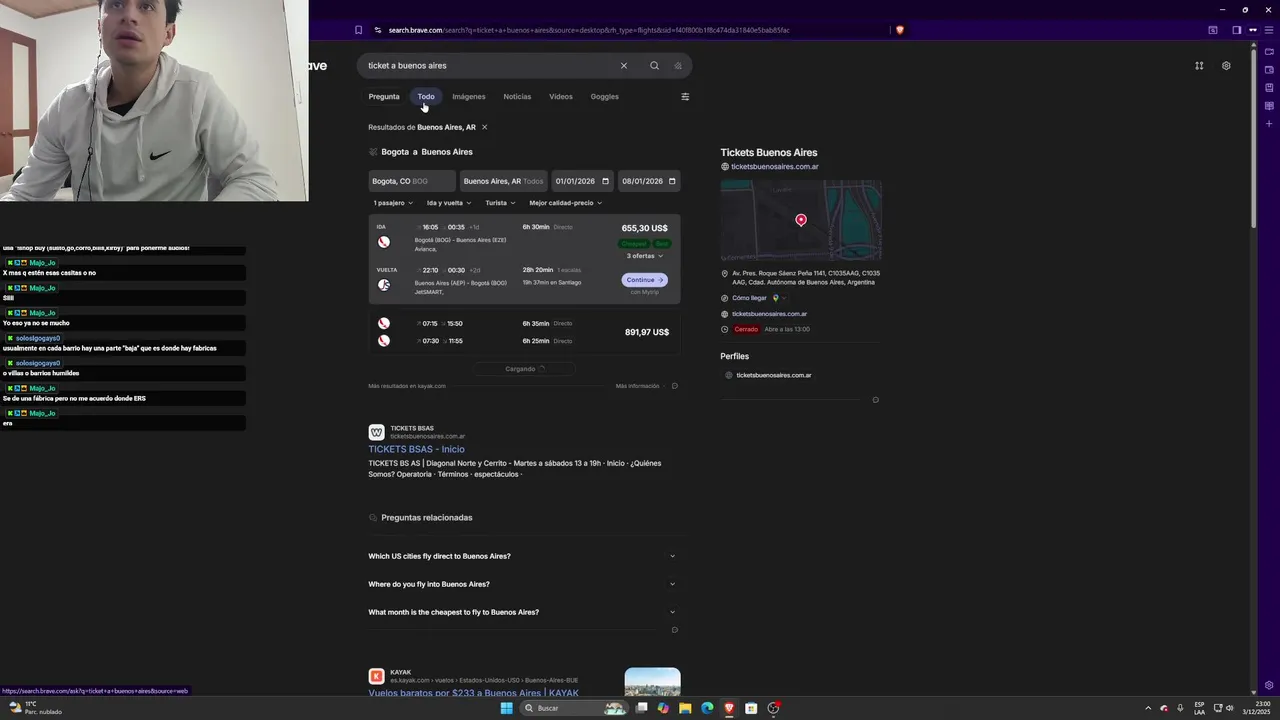Open Windows Start menu
This screenshot has width=1280, height=720.
click(x=506, y=708)
